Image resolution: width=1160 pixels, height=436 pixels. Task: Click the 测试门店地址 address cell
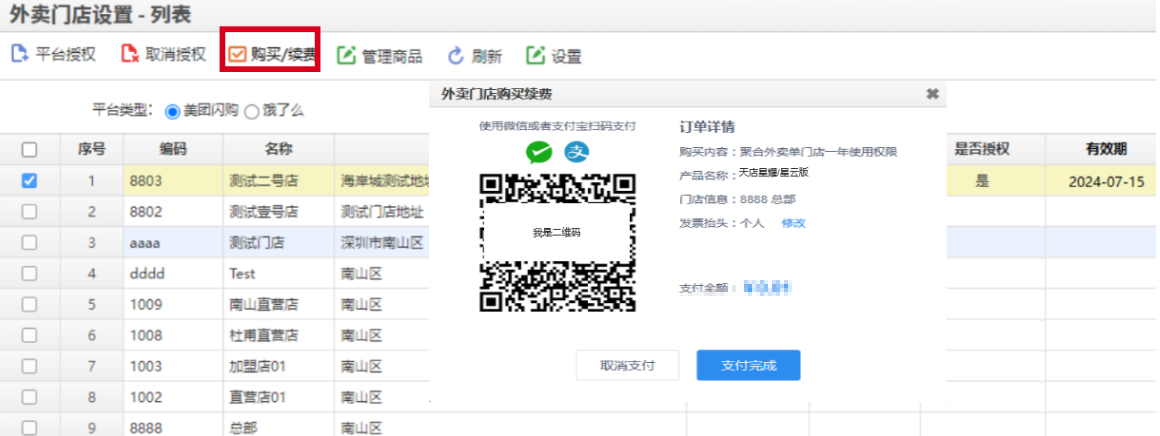point(382,212)
